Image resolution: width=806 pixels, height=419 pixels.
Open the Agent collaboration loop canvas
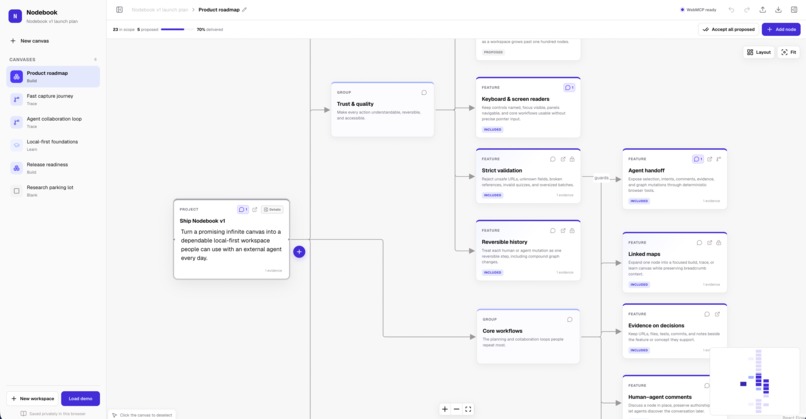[x=53, y=122]
